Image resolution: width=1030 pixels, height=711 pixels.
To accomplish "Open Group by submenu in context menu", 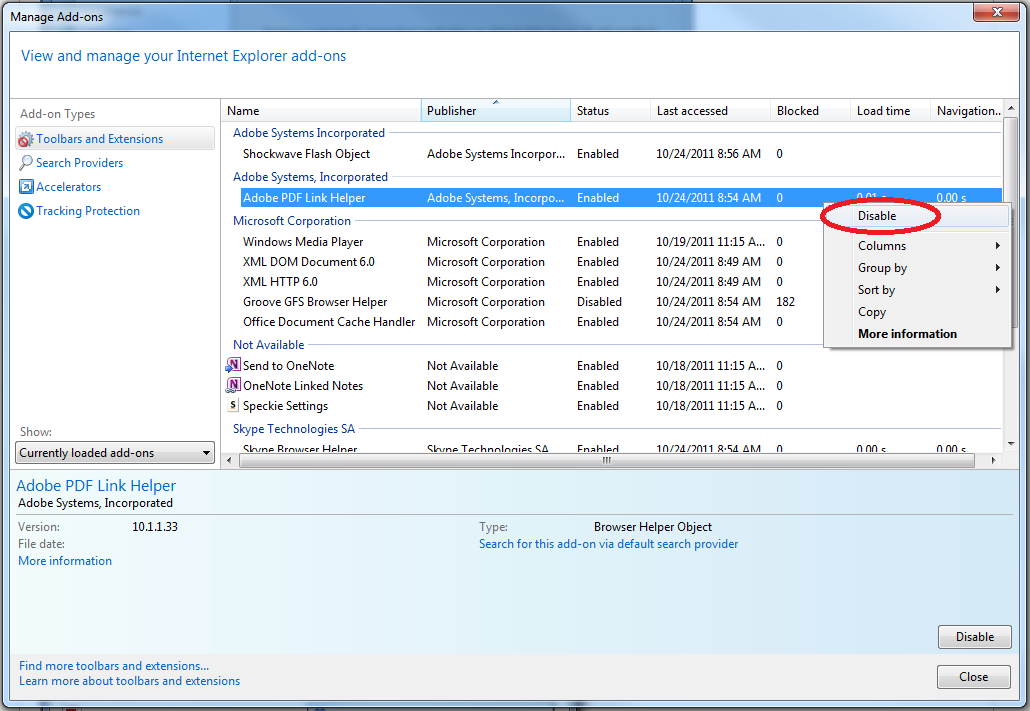I will point(917,267).
